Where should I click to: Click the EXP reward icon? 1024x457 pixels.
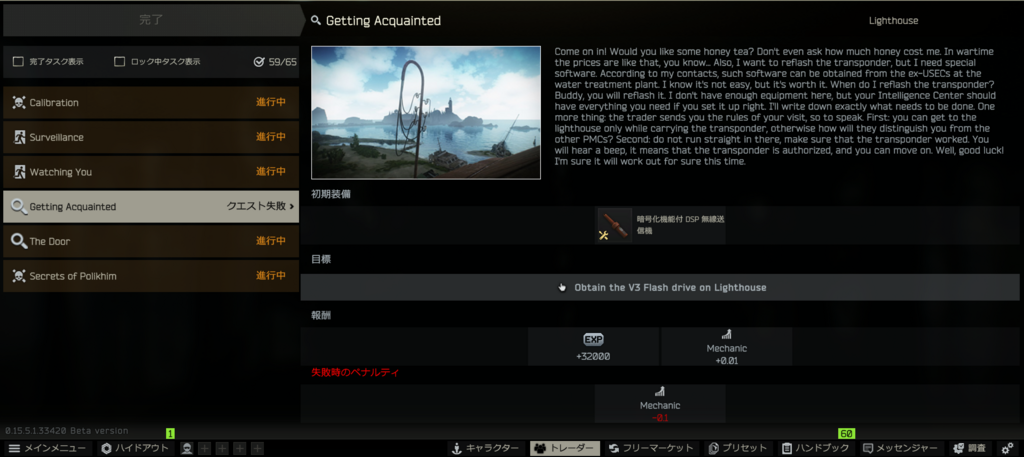point(593,339)
